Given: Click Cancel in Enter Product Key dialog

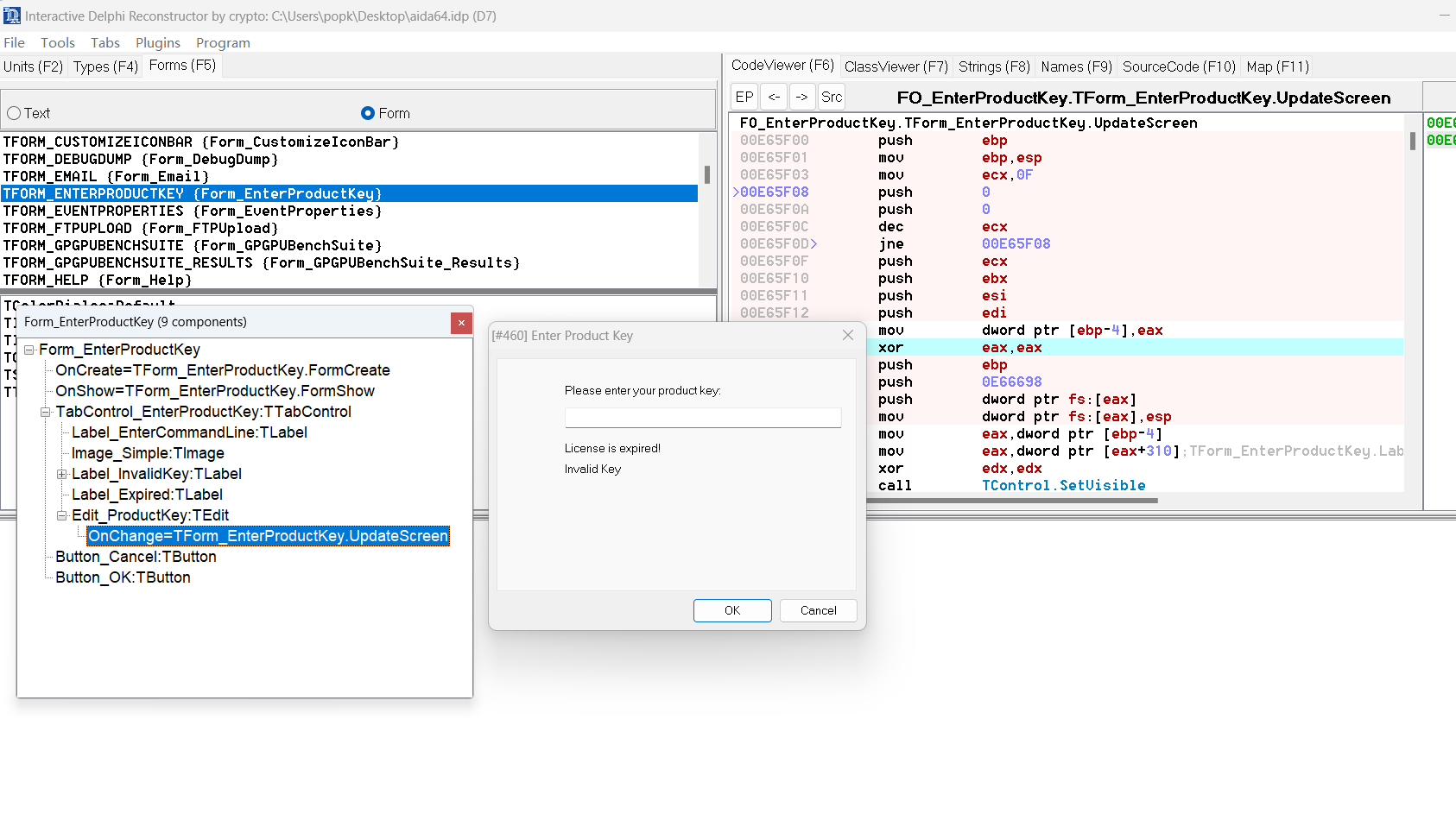Looking at the screenshot, I should coord(819,610).
